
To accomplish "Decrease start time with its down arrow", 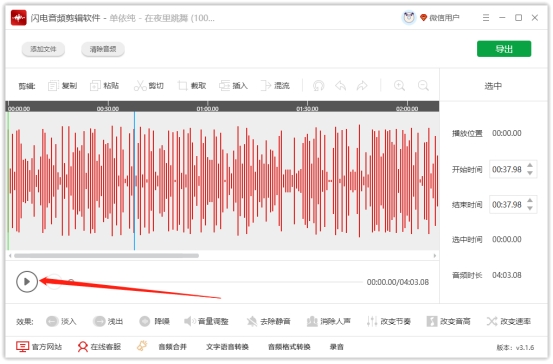I will point(530,173).
